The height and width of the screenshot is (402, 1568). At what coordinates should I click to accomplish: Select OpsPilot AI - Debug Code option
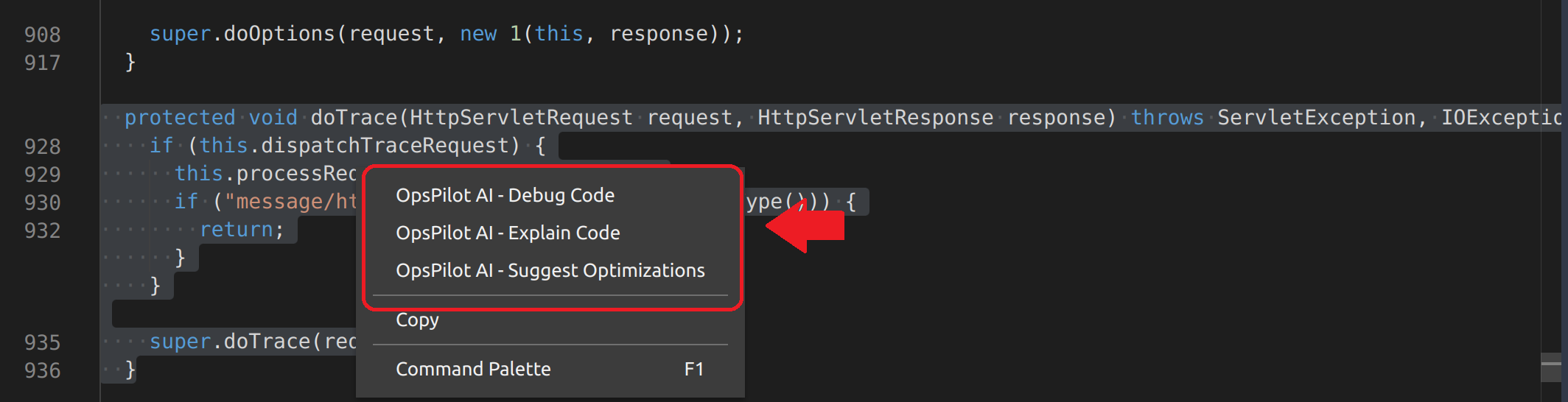pos(505,195)
